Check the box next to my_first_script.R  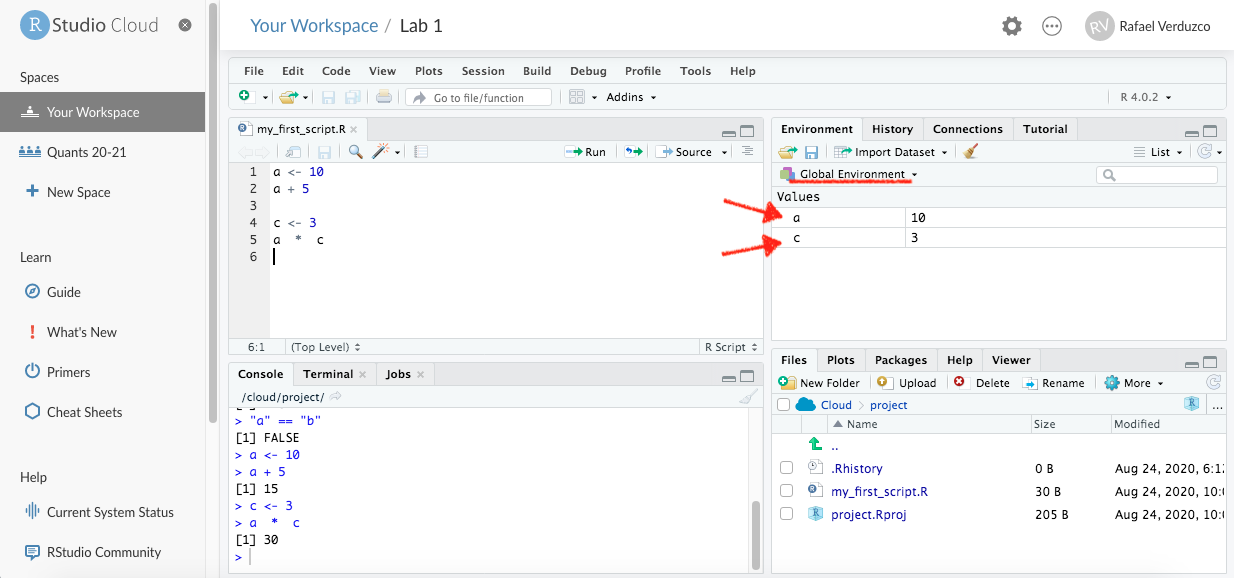click(x=787, y=491)
